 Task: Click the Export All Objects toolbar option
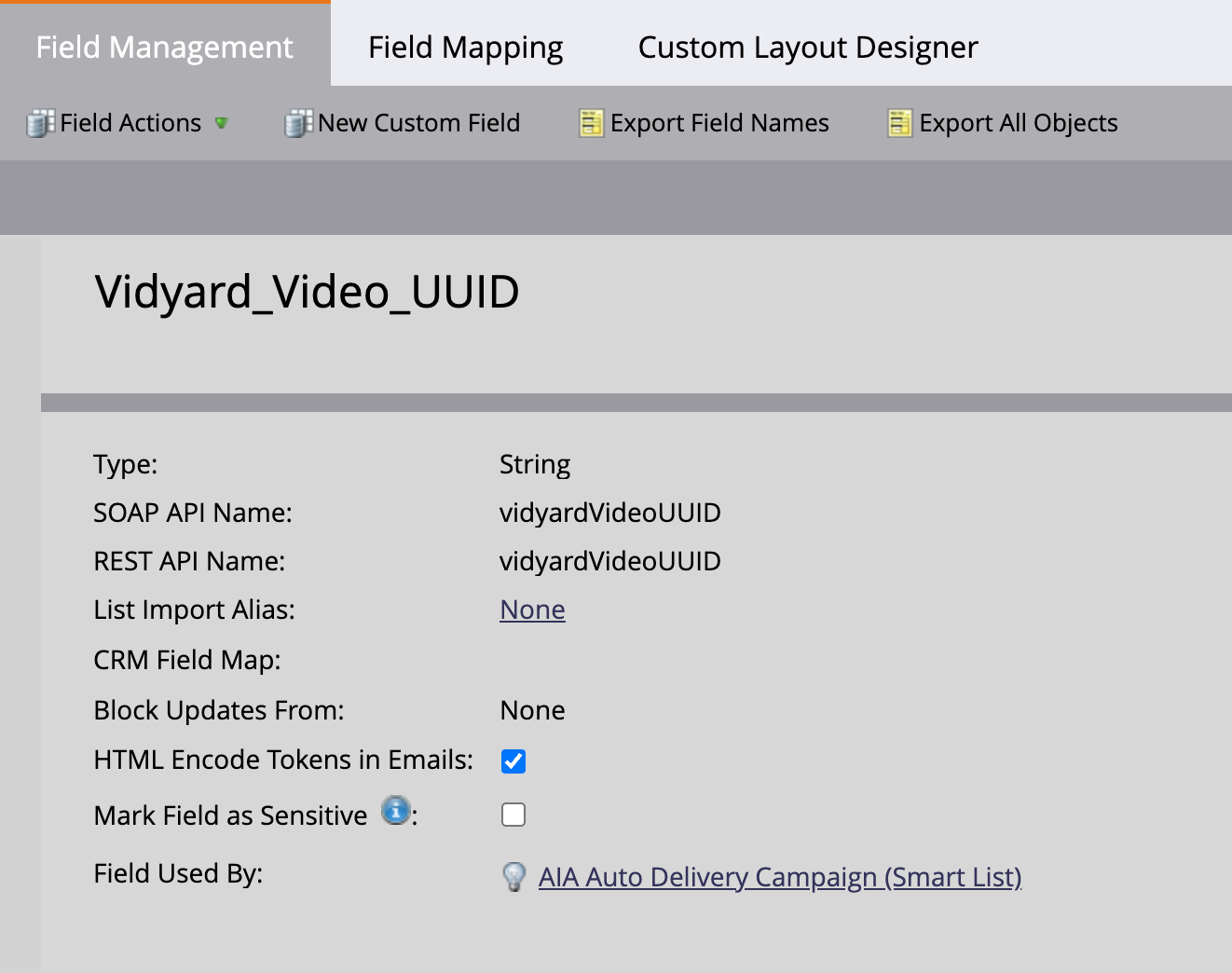coord(1018,122)
